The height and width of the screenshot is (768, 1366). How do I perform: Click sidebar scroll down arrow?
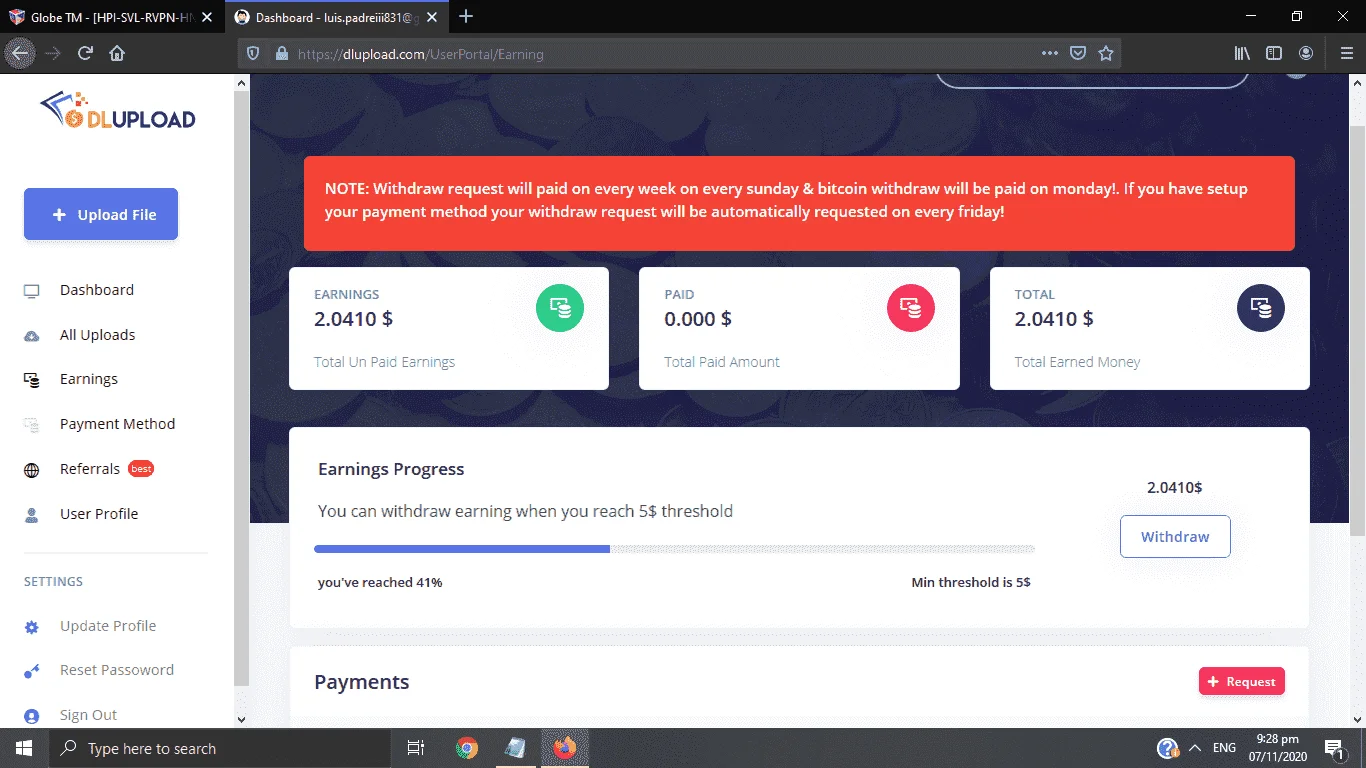click(x=241, y=718)
